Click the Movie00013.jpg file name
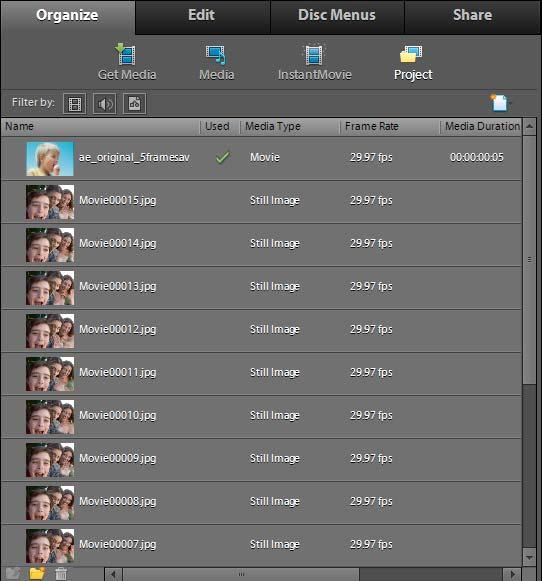This screenshot has height=581, width=542. click(x=117, y=286)
